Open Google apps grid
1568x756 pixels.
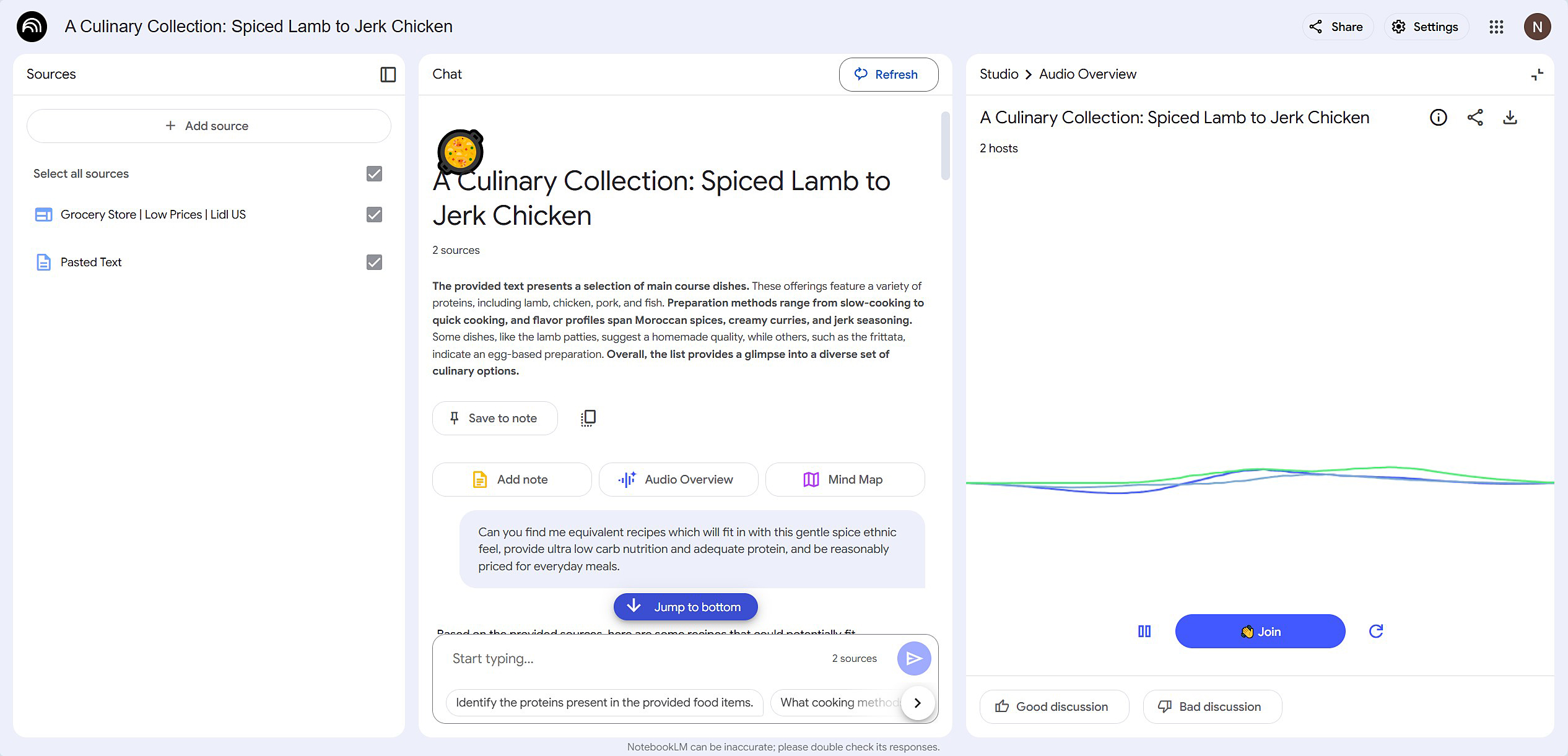pos(1496,27)
